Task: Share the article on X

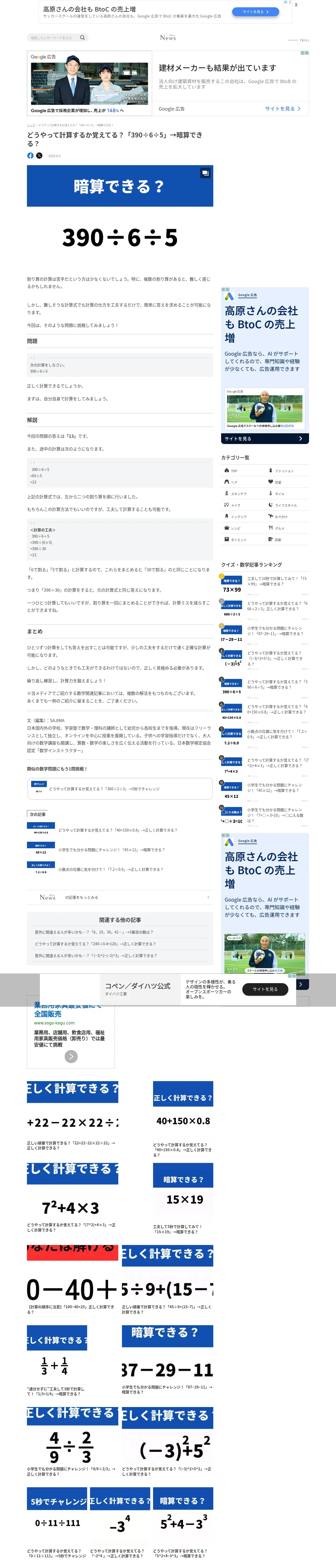Action: (x=40, y=156)
